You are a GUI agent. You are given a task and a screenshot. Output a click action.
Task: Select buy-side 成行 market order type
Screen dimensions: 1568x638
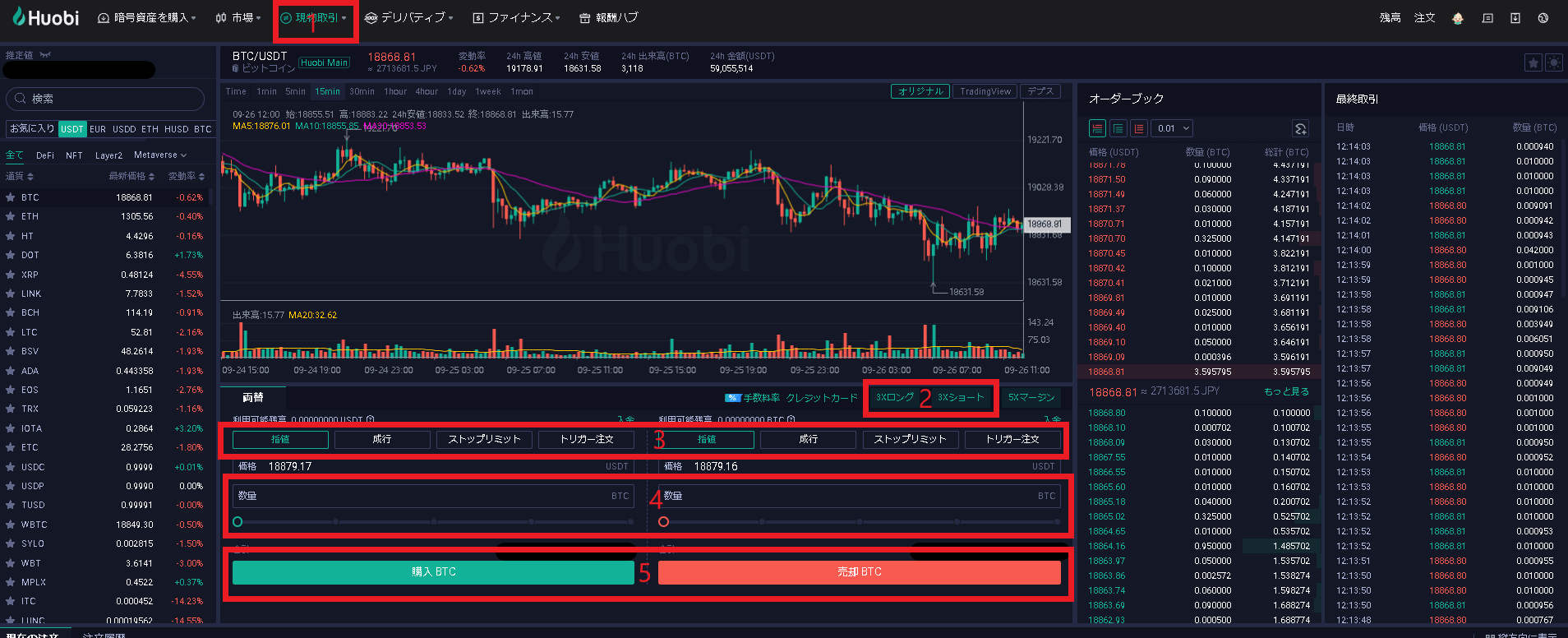[x=382, y=440]
